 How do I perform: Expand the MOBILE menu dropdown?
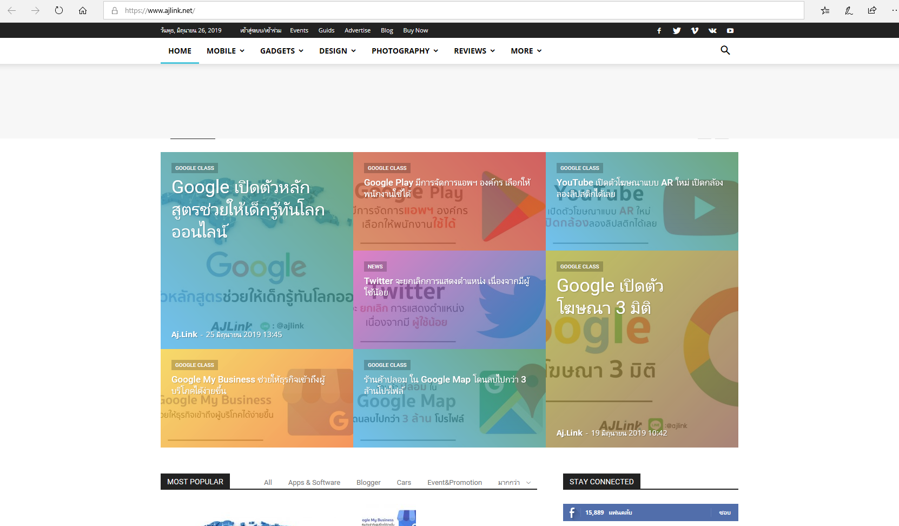click(x=225, y=51)
